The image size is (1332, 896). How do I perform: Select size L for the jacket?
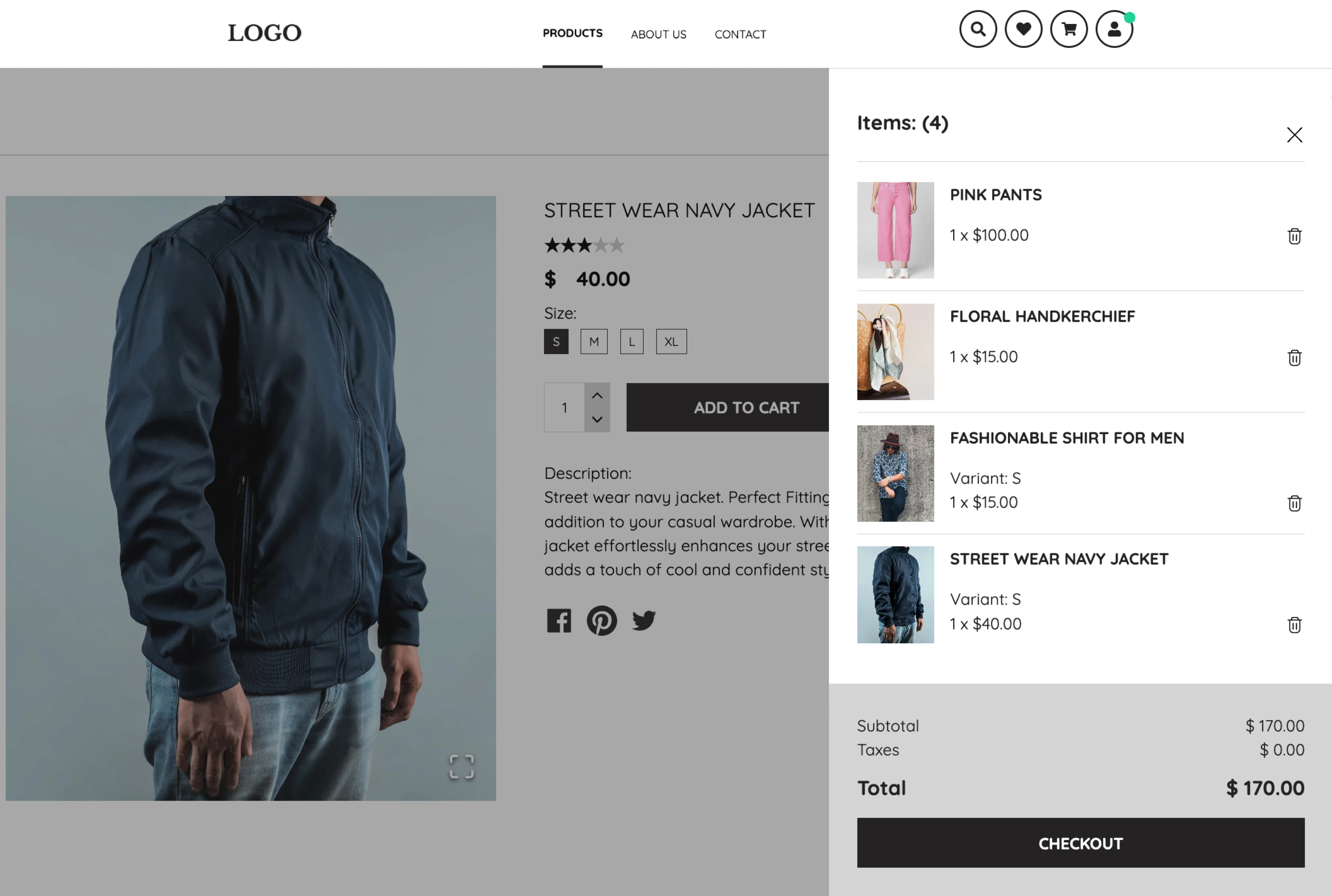pos(631,341)
